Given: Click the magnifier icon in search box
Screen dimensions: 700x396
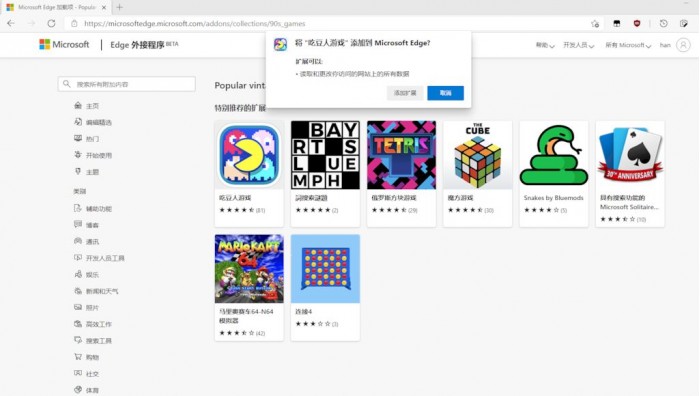Looking at the screenshot, I should coord(67,84).
